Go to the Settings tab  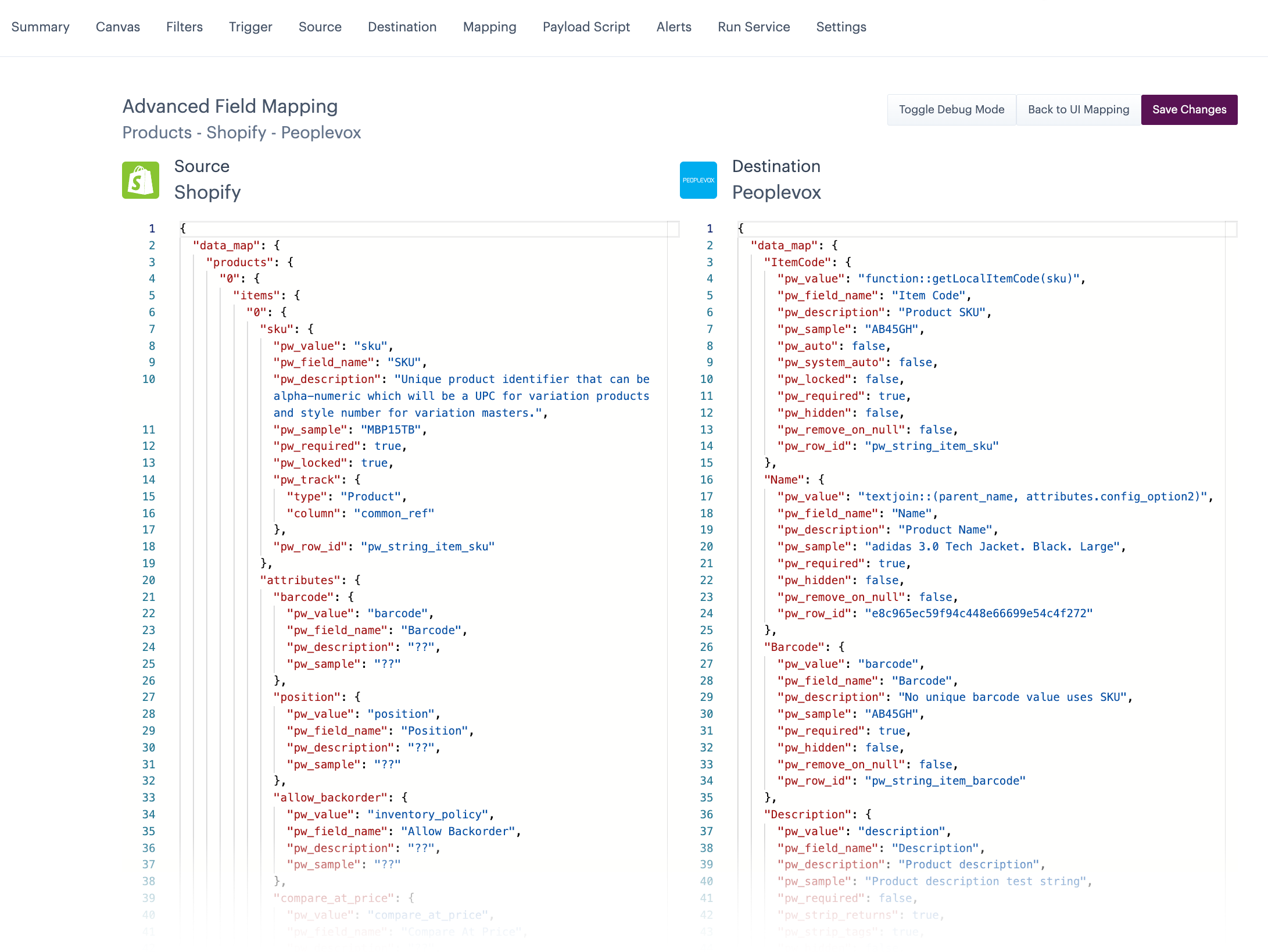point(840,27)
